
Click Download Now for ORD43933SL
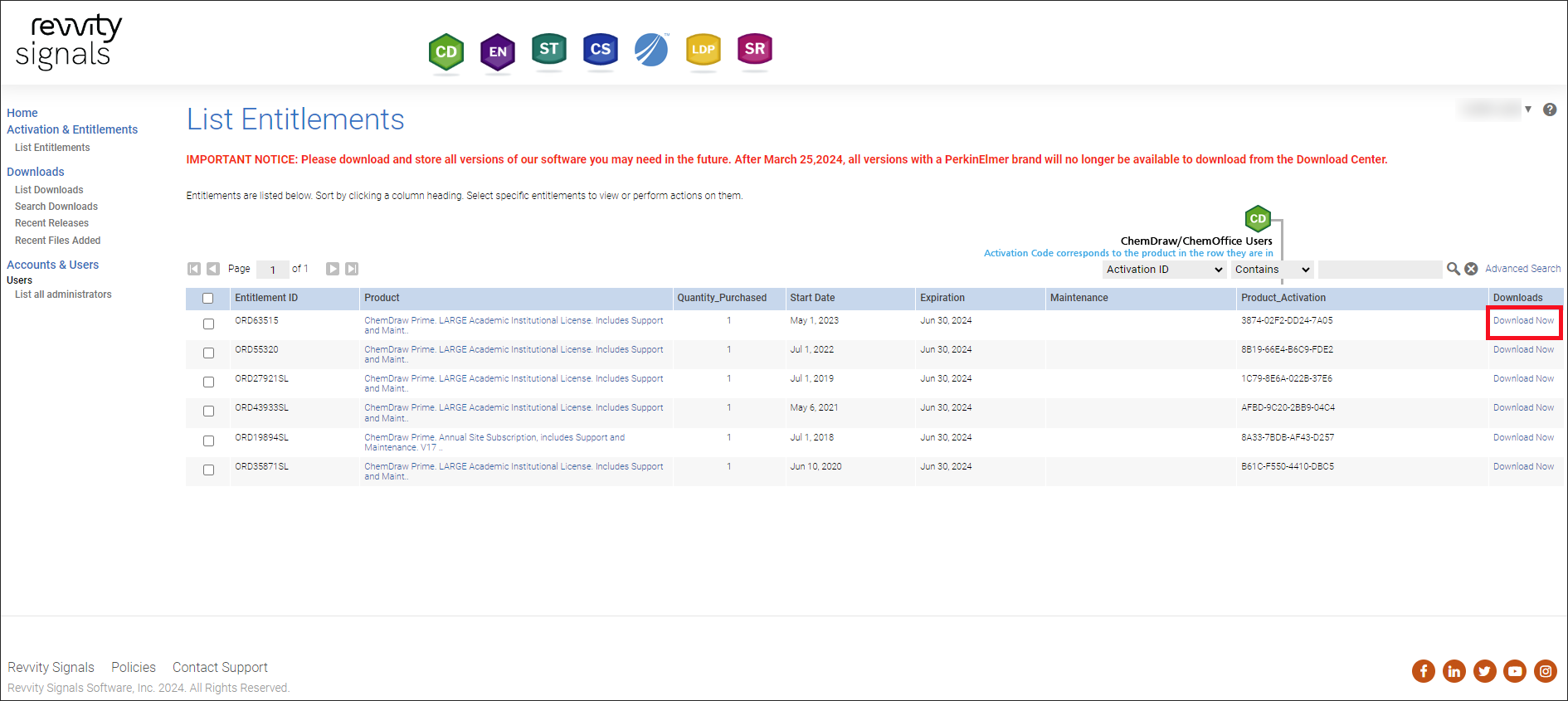pyautogui.click(x=1524, y=407)
